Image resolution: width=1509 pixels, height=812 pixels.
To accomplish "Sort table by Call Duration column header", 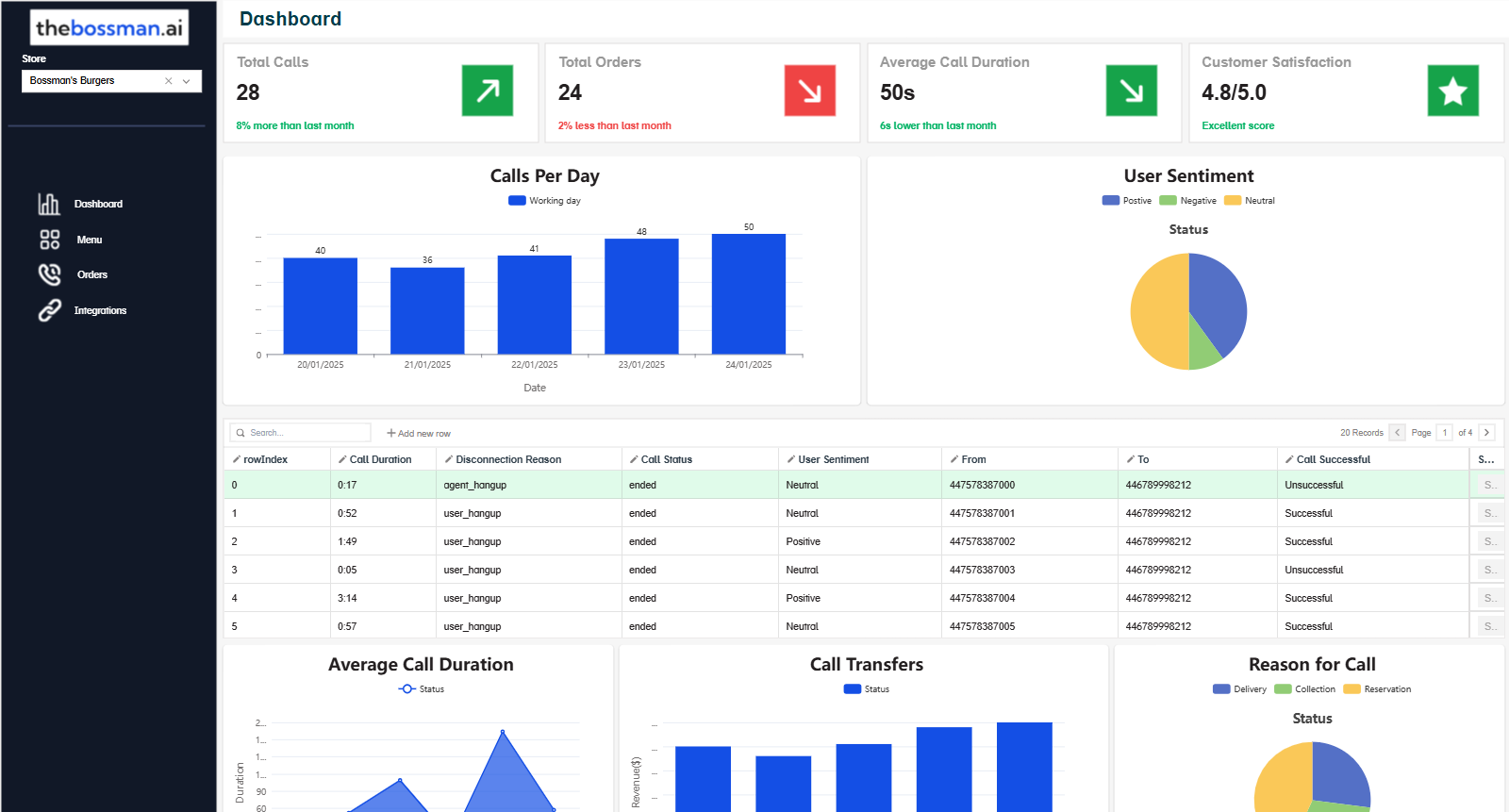I will click(x=380, y=459).
